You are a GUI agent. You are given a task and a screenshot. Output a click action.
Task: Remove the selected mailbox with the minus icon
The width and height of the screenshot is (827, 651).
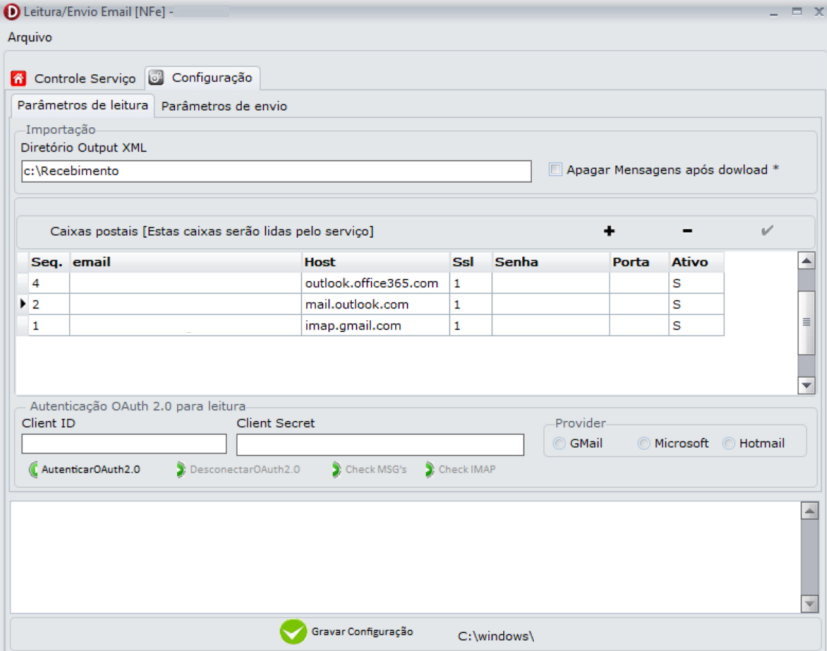[x=687, y=231]
